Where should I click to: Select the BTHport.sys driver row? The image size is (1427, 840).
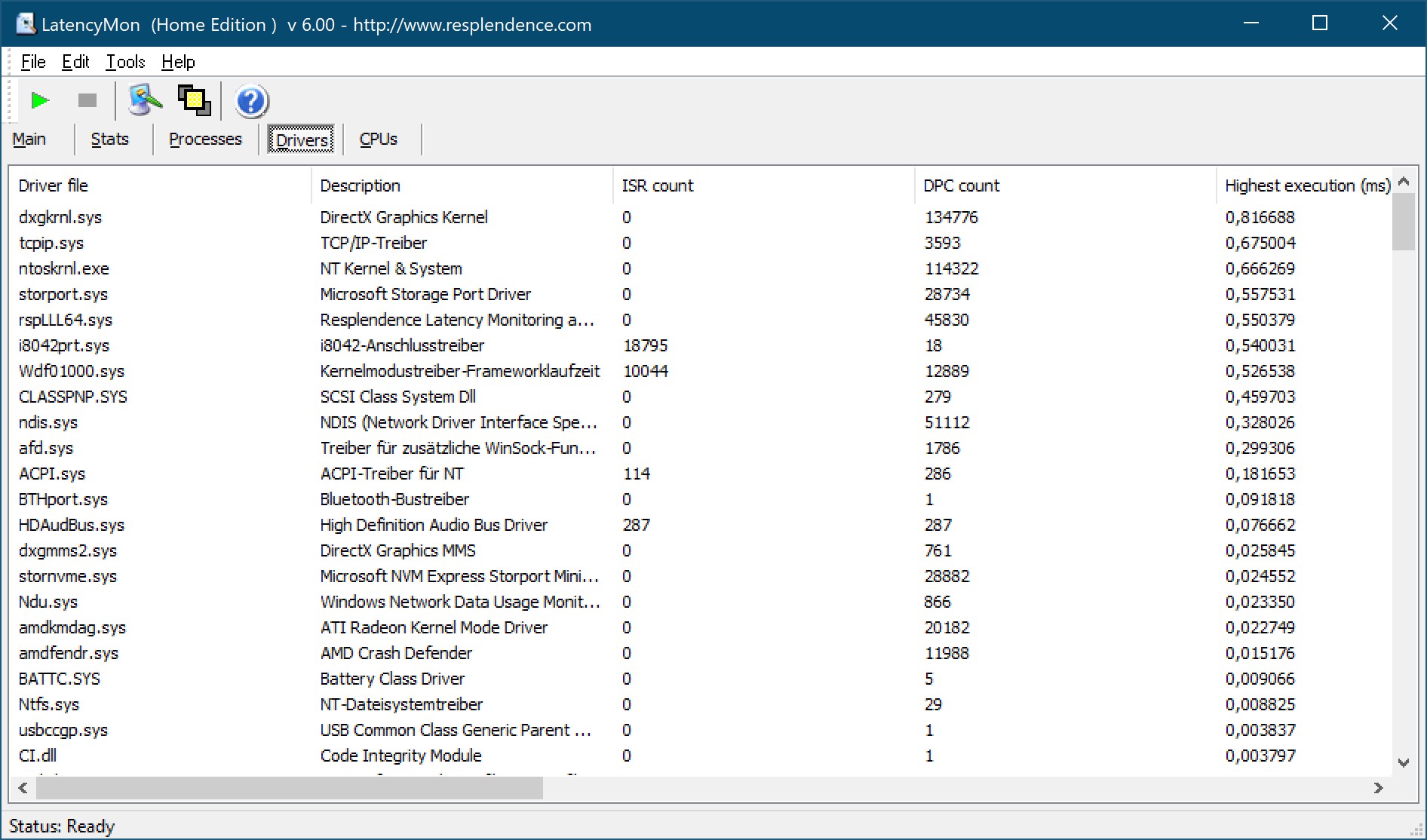701,499
